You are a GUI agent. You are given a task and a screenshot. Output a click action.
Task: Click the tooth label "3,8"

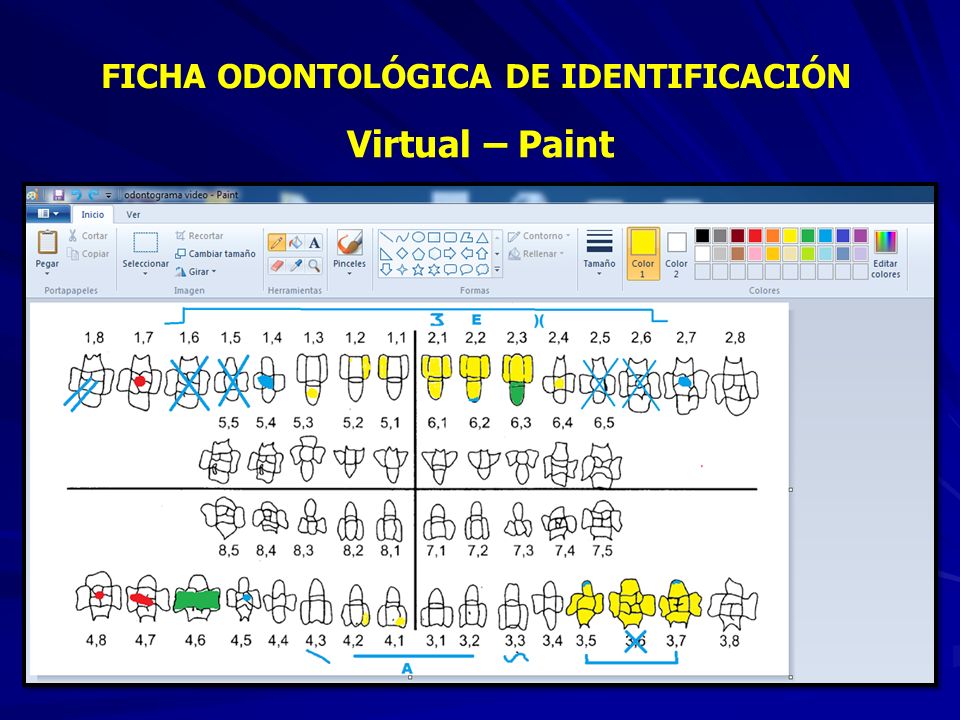coord(729,641)
